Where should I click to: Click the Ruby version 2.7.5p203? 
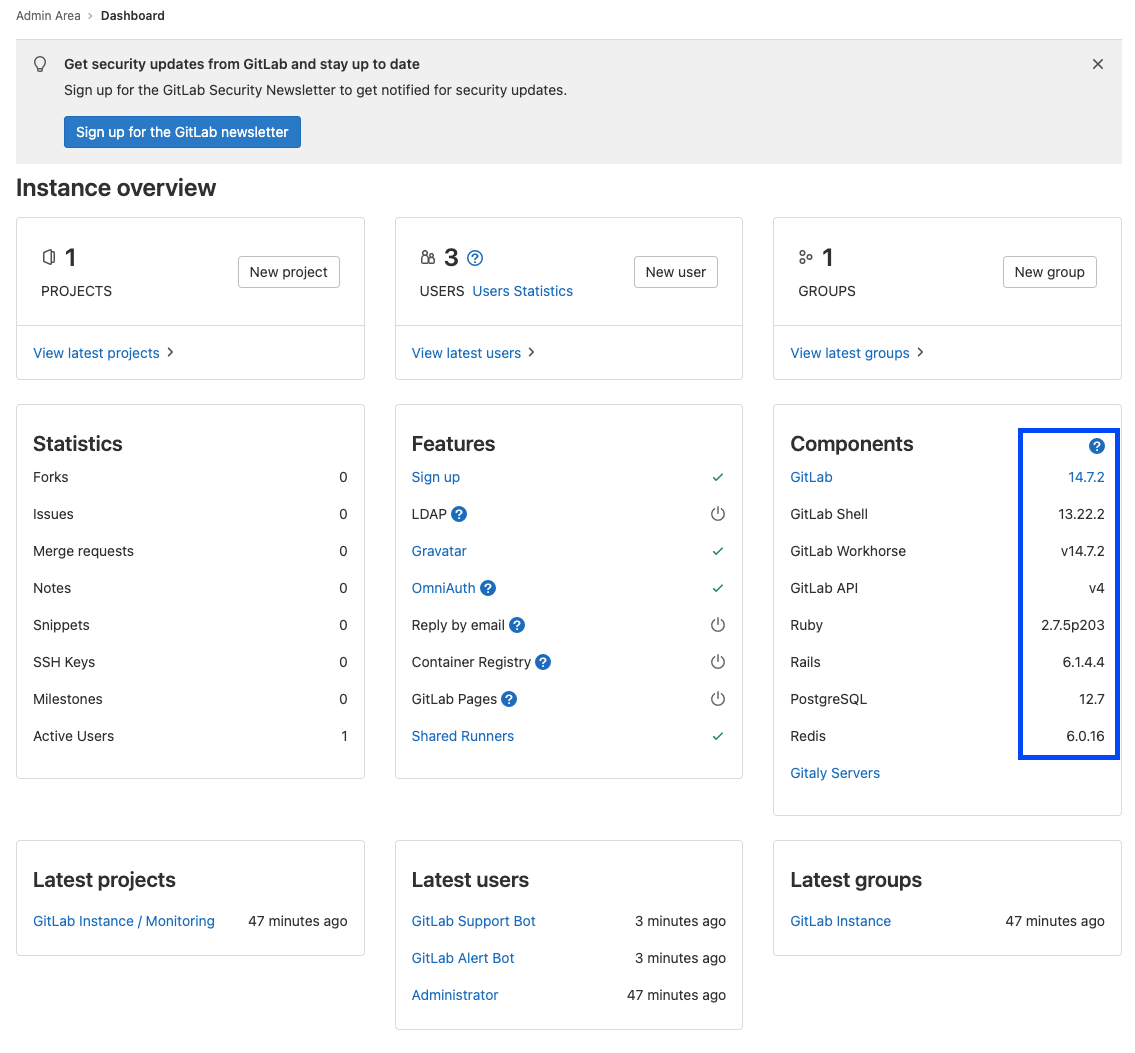1072,625
